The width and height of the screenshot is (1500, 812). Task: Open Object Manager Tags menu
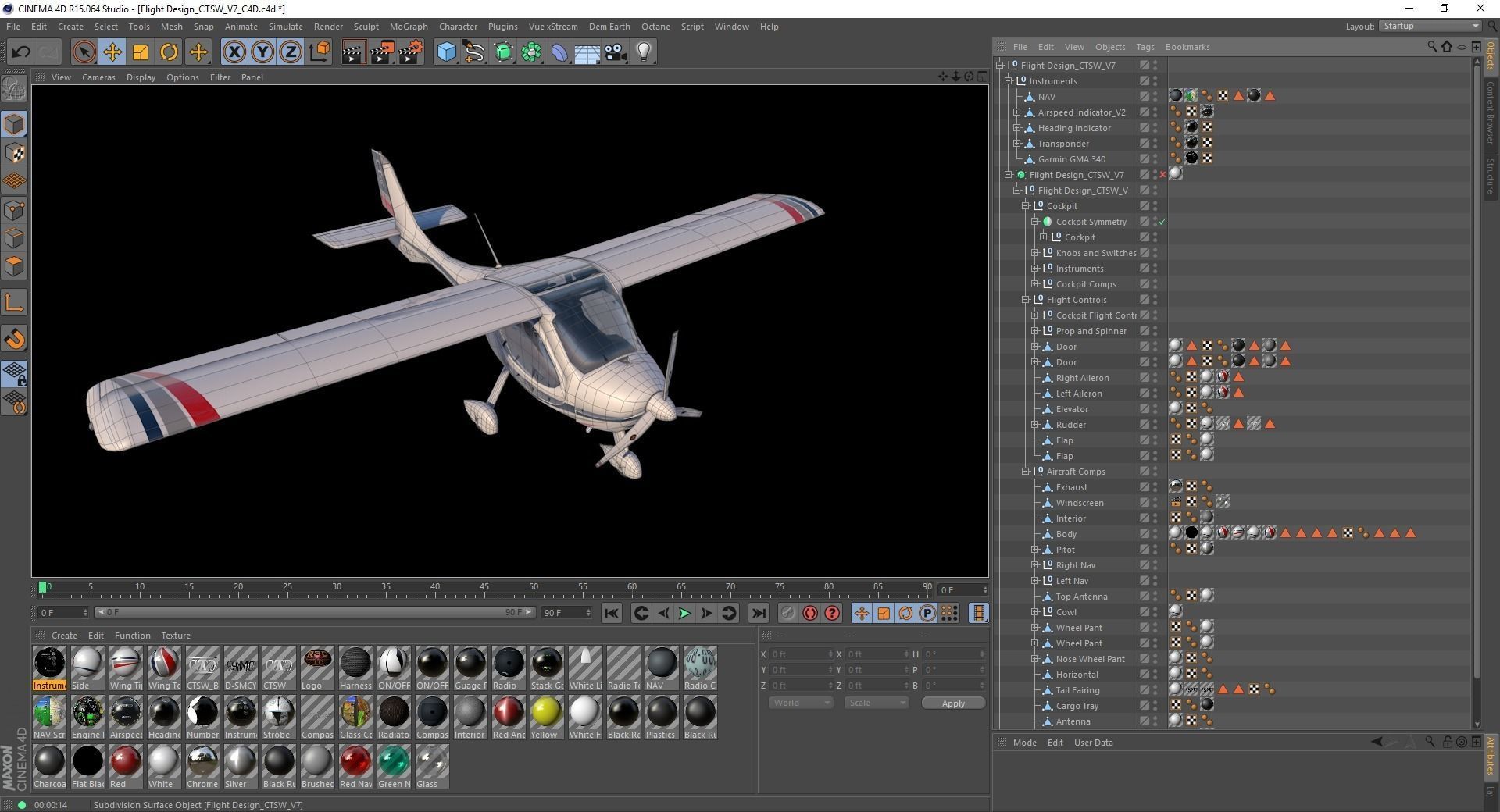pos(1145,47)
